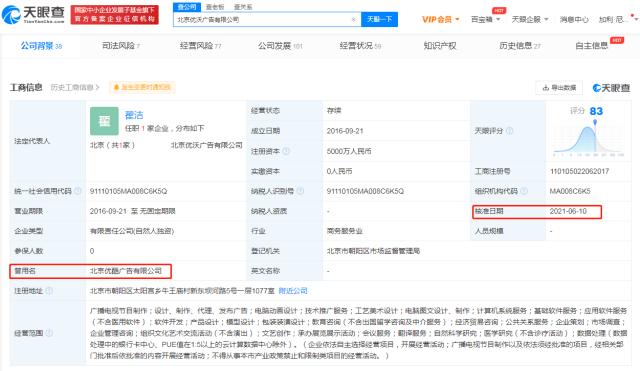The width and height of the screenshot is (640, 371).
Task: Select the credit code 91110105MA008C6K5Q under 统一社会信用代码
Action: 129,191
